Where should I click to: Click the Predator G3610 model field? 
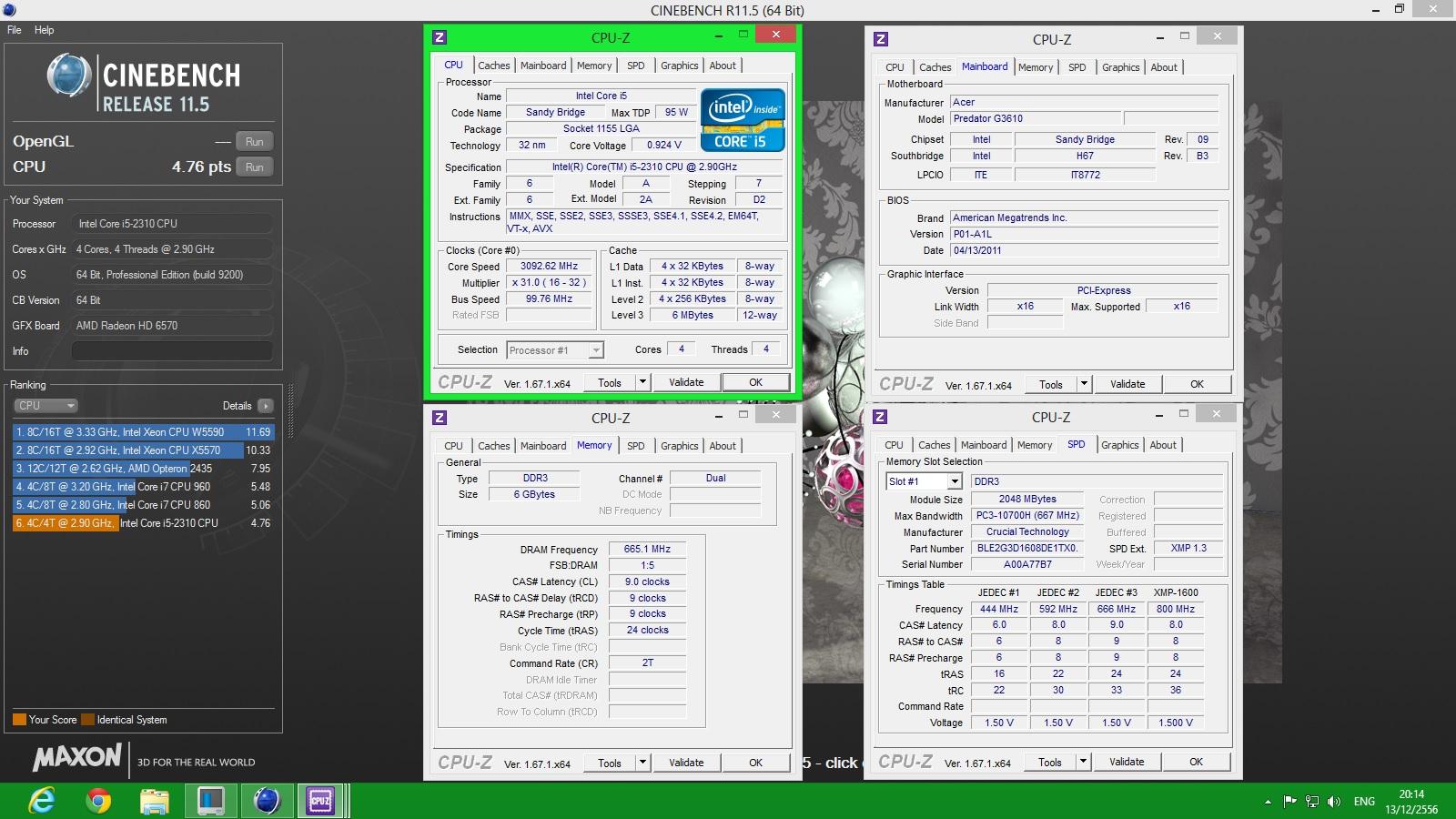pyautogui.click(x=1036, y=119)
